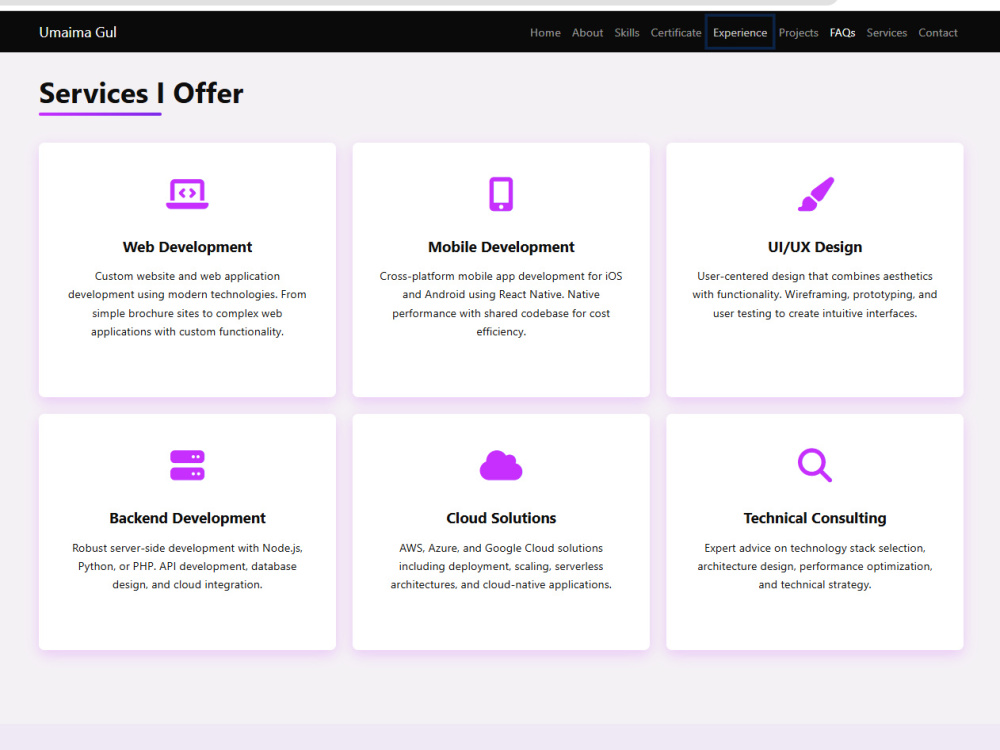
Task: Open the About nav link
Action: point(587,33)
